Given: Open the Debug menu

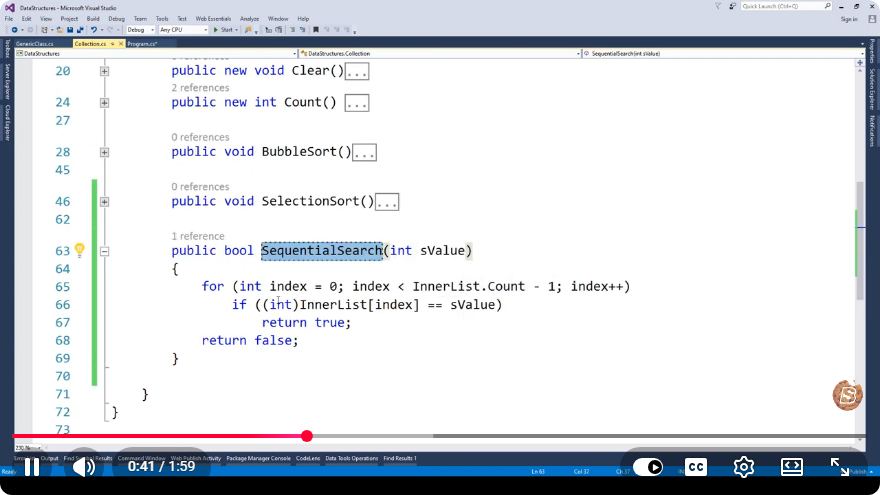Looking at the screenshot, I should point(116,19).
